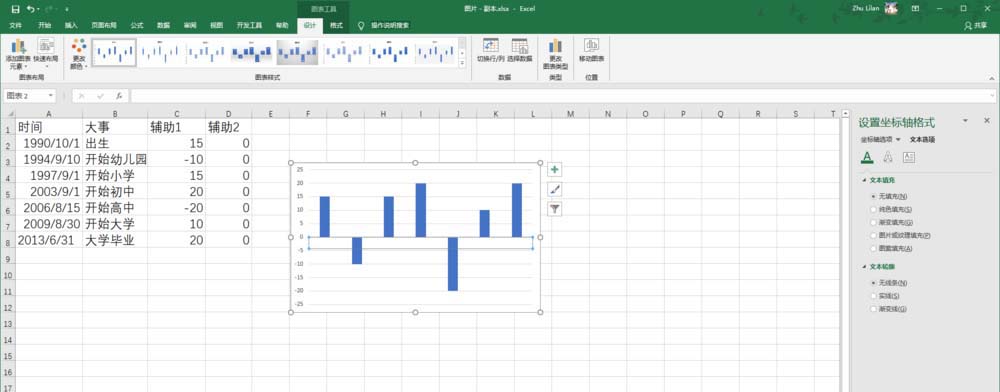Screen dimensions: 1000x392
Task: Open the task pane options dropdown arrow
Action: (966, 120)
